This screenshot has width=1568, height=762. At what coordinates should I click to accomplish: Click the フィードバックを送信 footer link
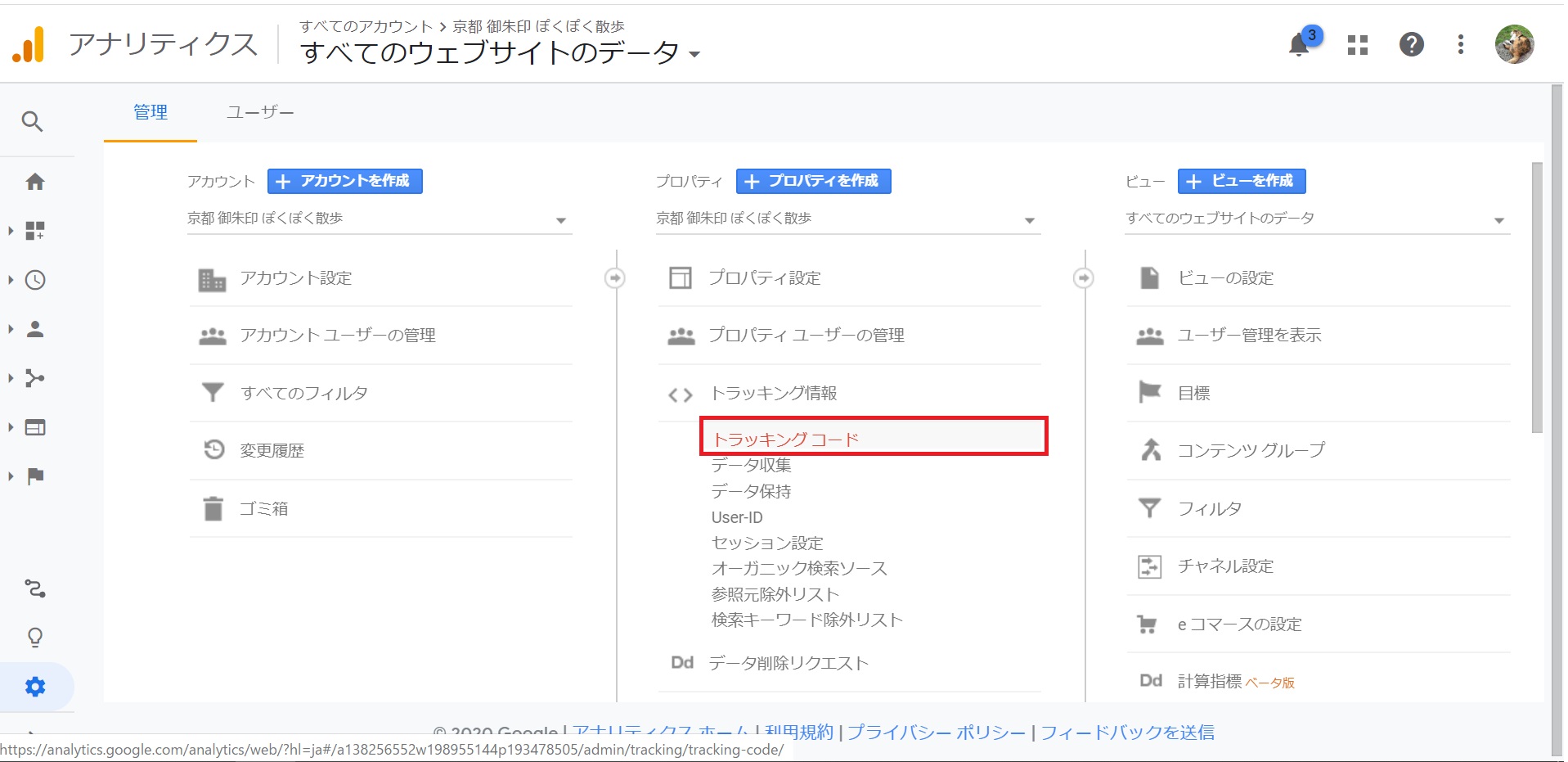point(1127,731)
